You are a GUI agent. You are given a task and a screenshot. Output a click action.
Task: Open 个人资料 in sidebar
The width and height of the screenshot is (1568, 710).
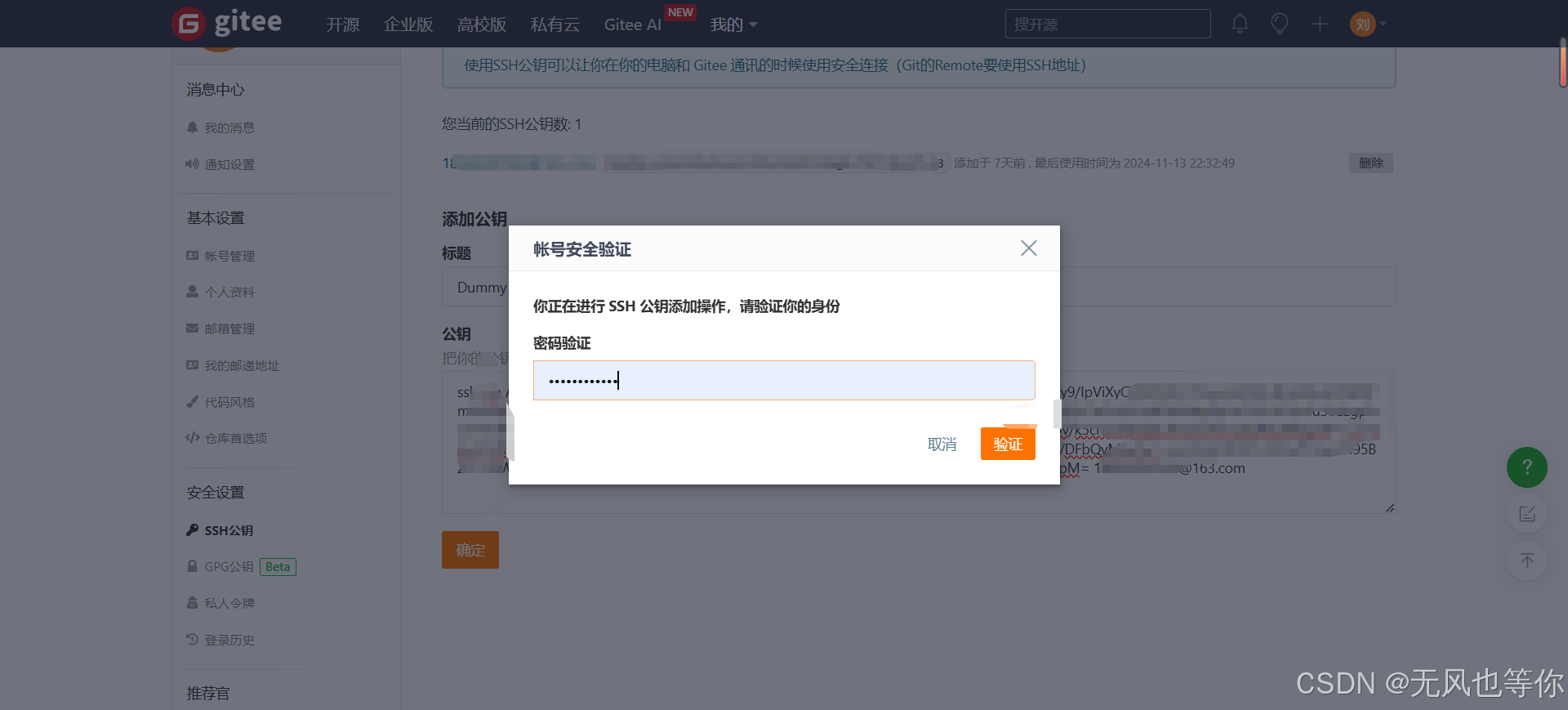tap(220, 292)
